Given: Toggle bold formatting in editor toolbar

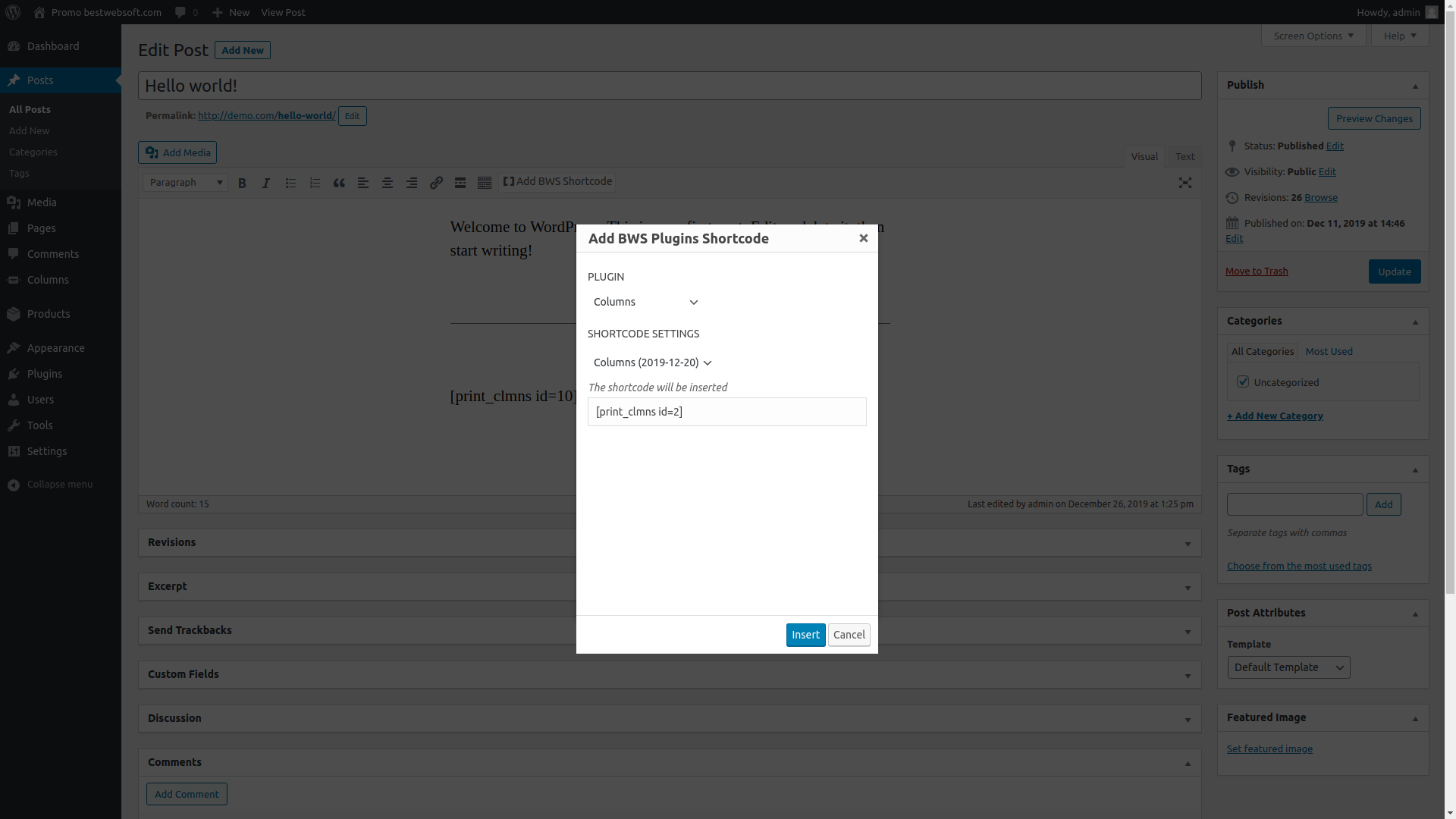Looking at the screenshot, I should pos(242,183).
